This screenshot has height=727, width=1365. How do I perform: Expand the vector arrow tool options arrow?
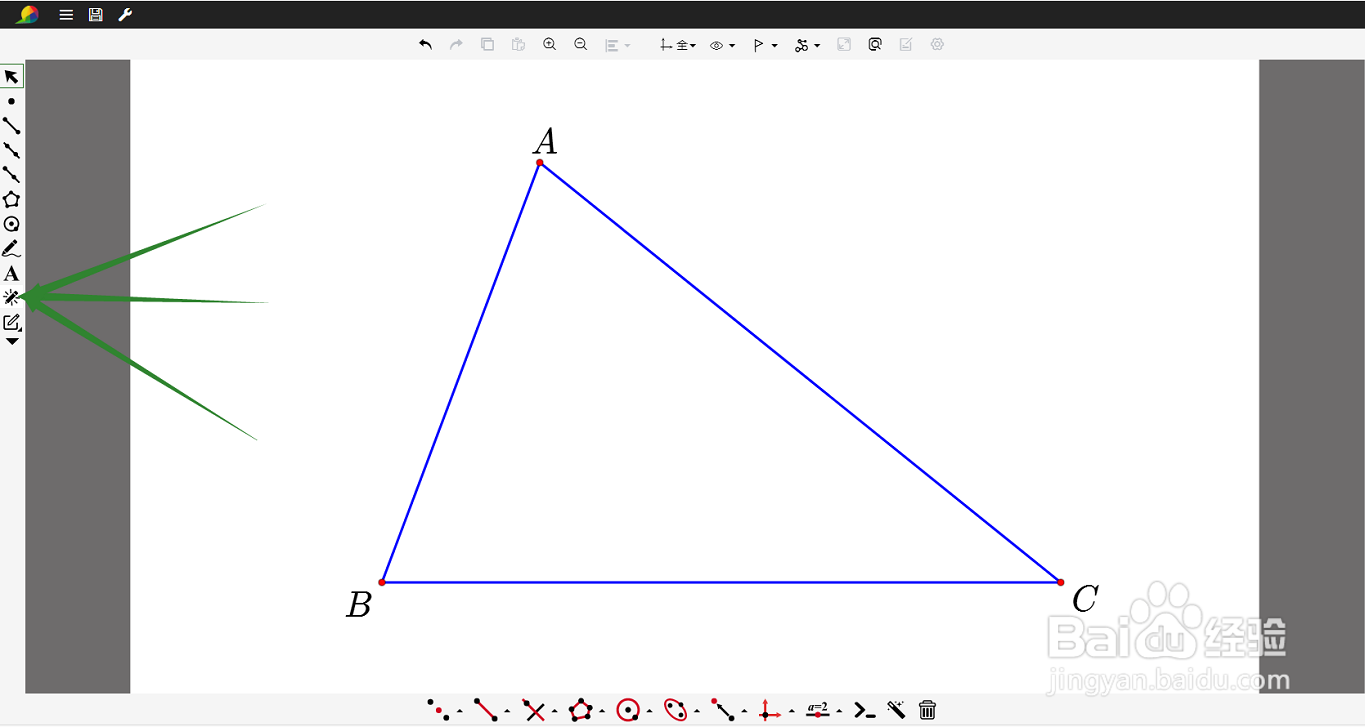click(744, 713)
